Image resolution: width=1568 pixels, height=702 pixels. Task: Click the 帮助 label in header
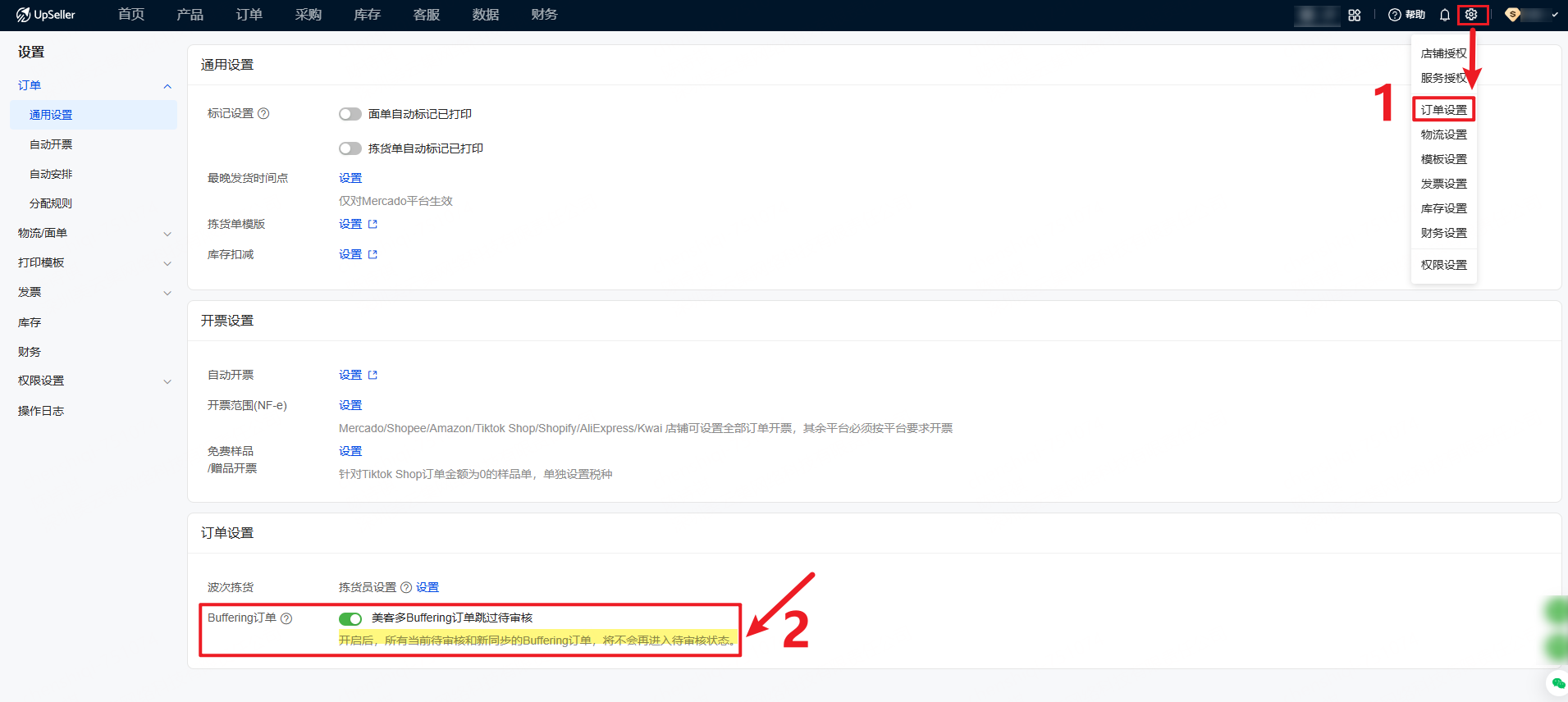pyautogui.click(x=1415, y=15)
